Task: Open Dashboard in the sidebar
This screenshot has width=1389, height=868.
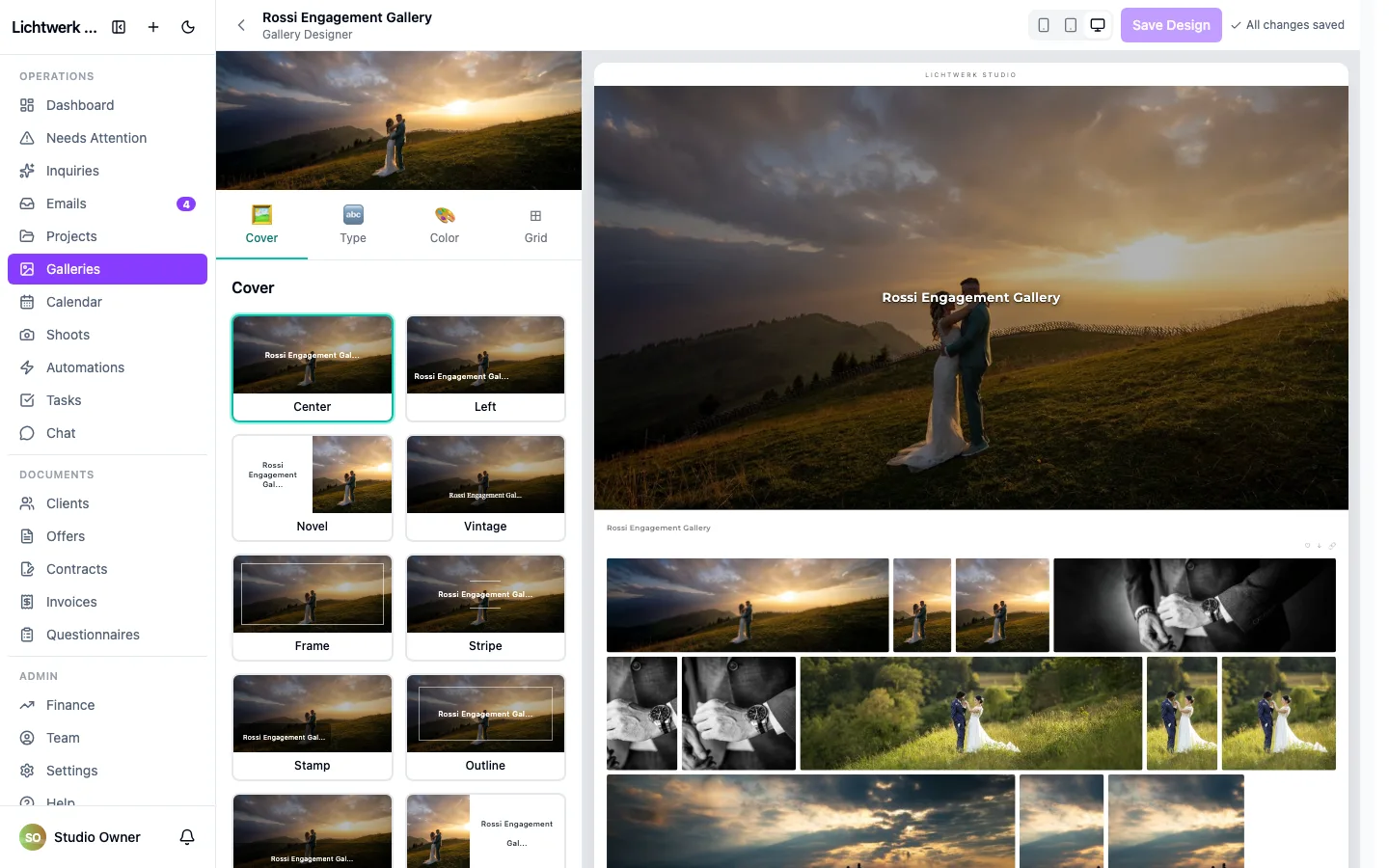Action: pos(107,105)
